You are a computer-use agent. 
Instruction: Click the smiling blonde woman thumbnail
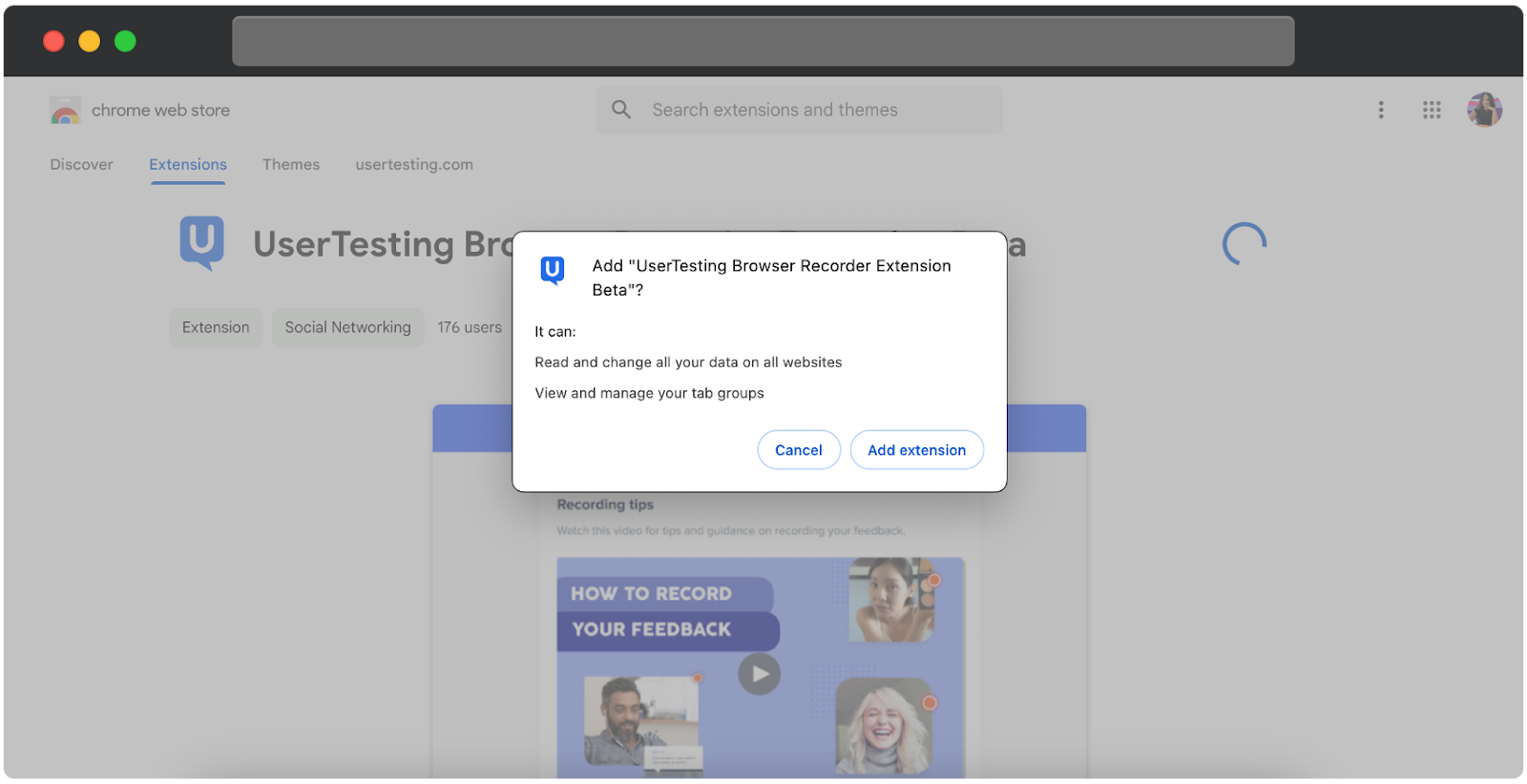(884, 726)
